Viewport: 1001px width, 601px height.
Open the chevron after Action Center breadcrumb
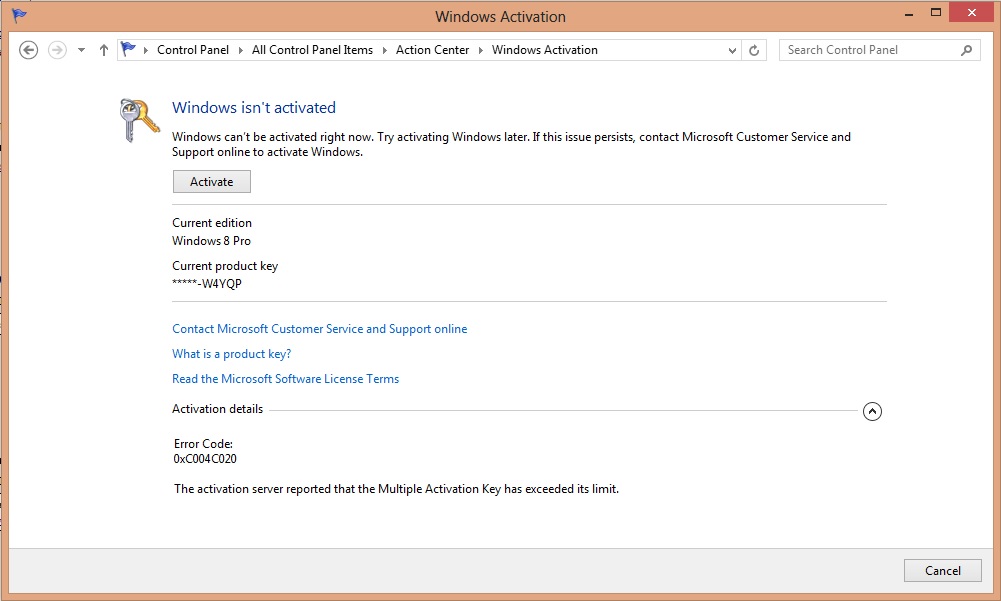coord(480,50)
